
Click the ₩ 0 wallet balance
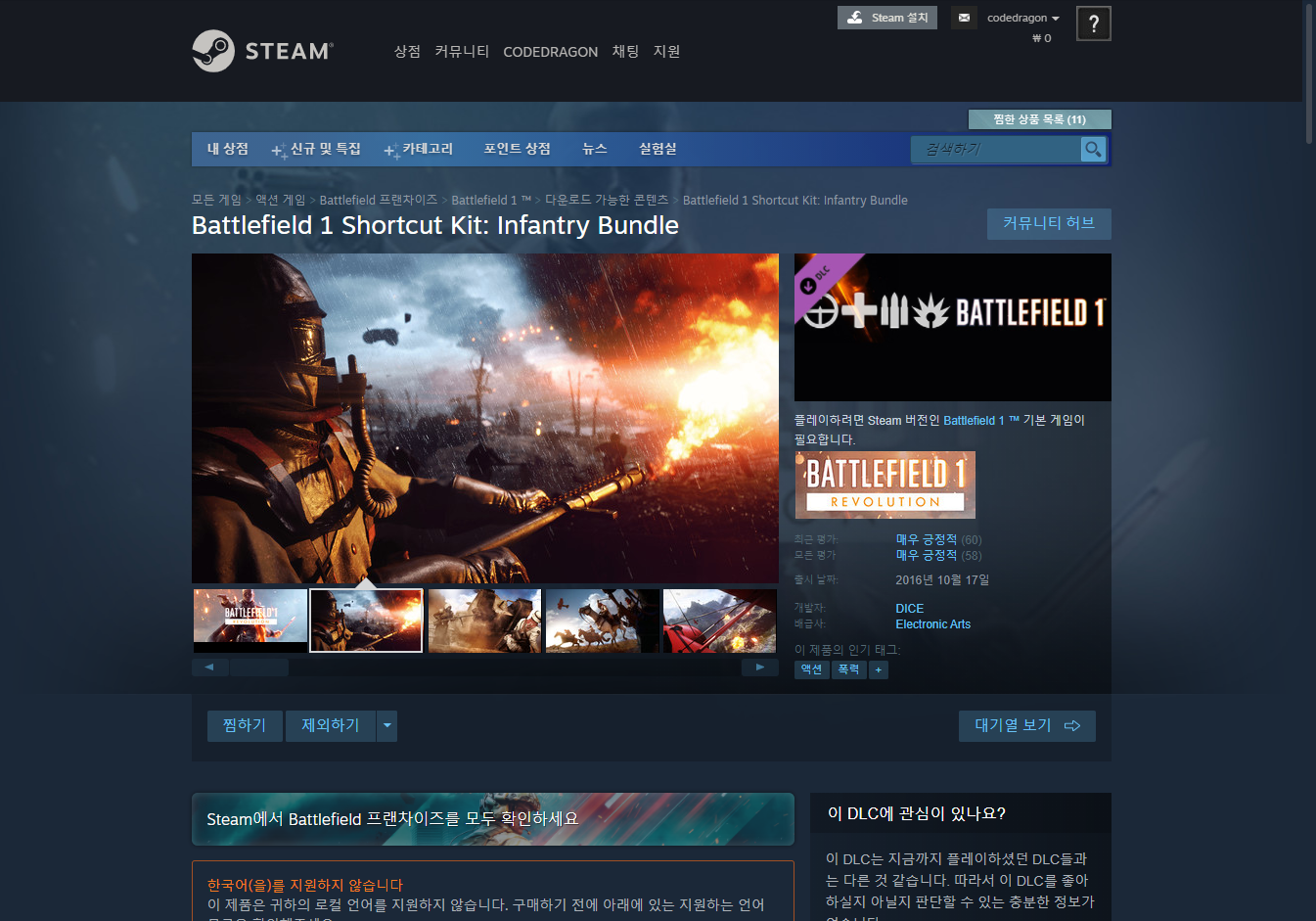coord(1042,38)
